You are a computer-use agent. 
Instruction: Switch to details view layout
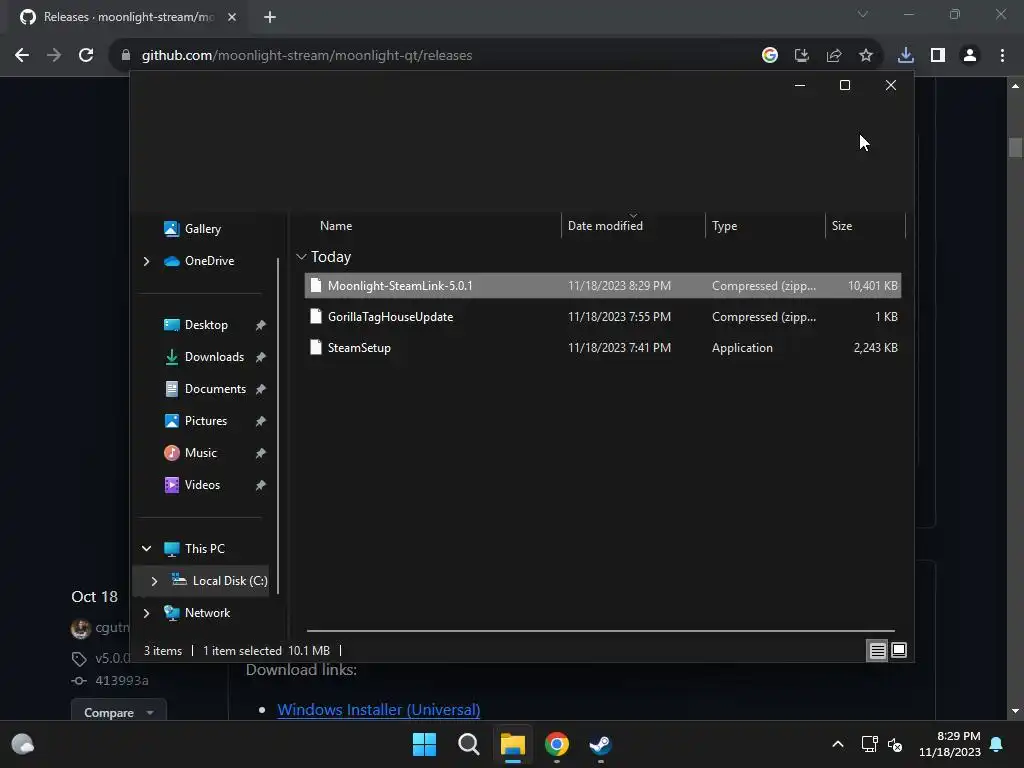[877, 650]
